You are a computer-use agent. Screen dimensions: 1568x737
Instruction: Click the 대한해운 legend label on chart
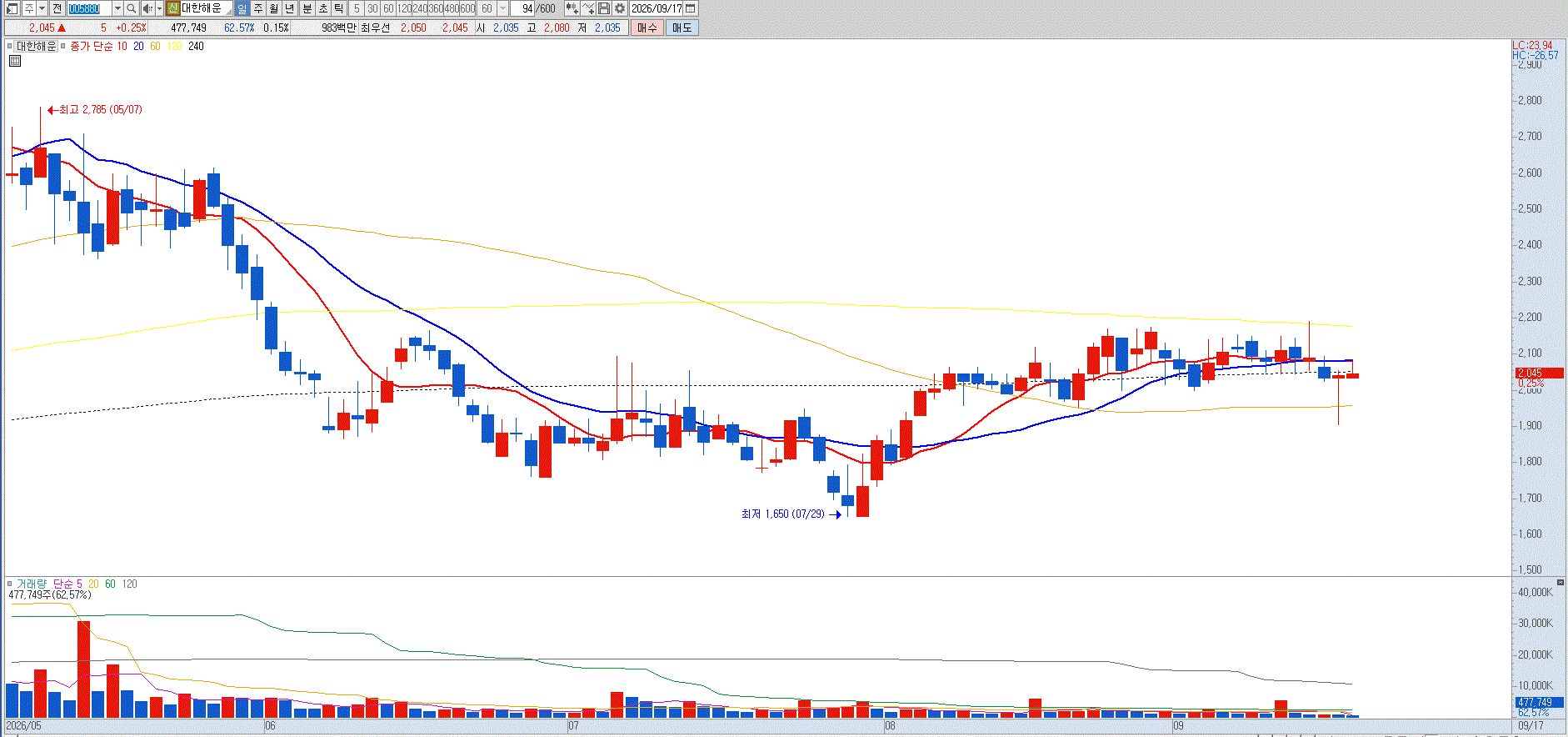(x=37, y=46)
